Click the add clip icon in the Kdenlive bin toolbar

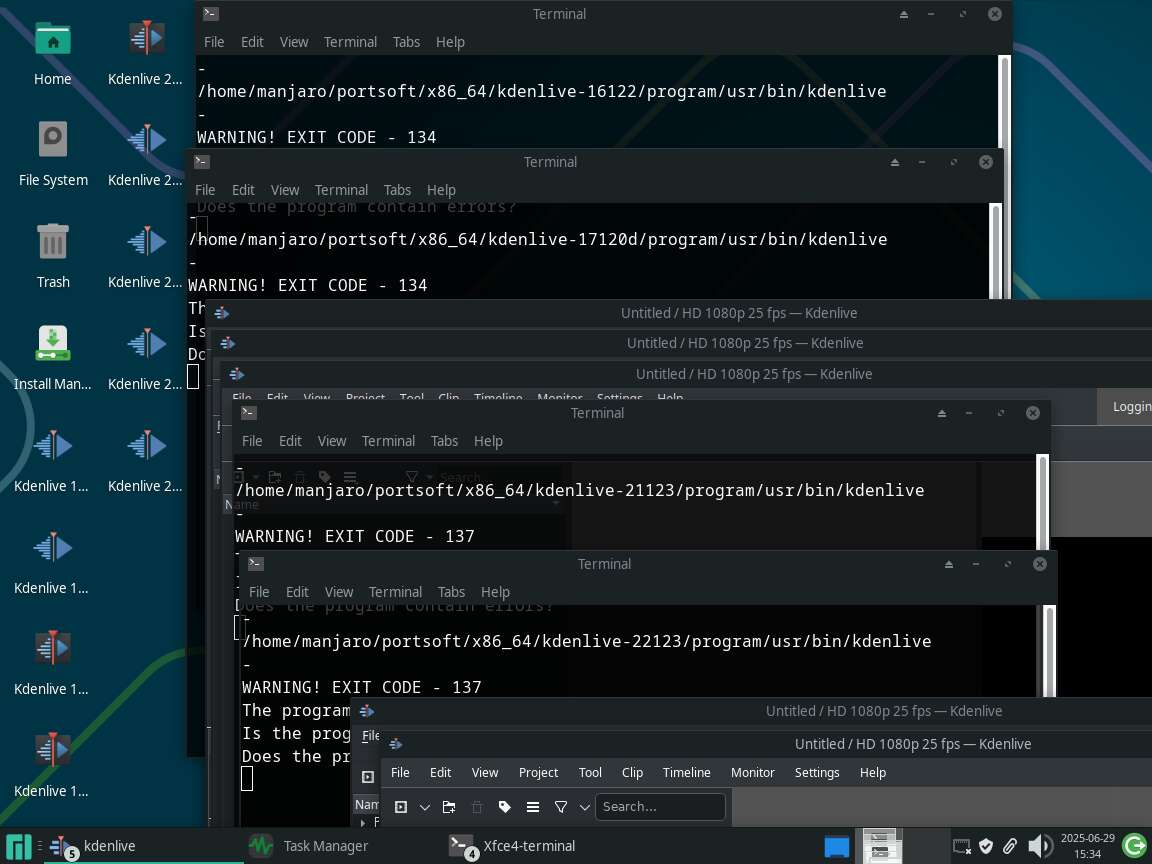[401, 807]
